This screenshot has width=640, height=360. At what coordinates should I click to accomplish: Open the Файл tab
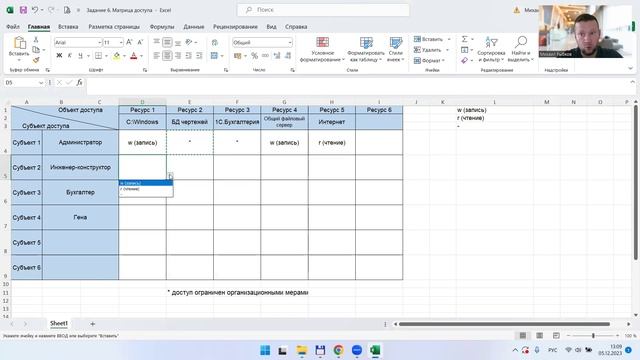[x=13, y=27]
